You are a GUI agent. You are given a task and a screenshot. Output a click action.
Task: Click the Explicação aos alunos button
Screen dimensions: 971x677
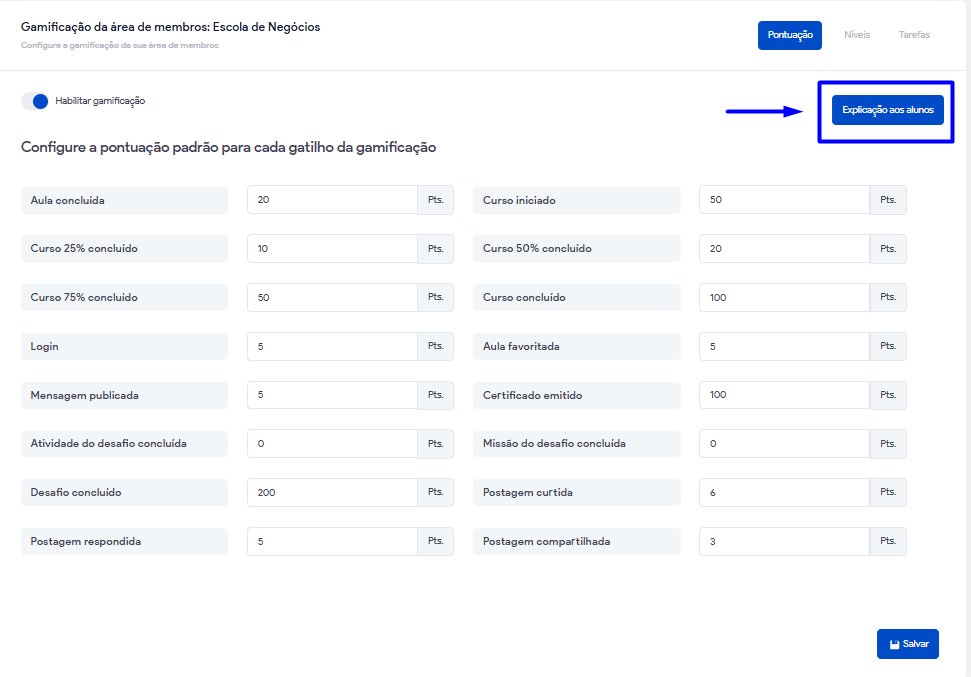pyautogui.click(x=887, y=110)
